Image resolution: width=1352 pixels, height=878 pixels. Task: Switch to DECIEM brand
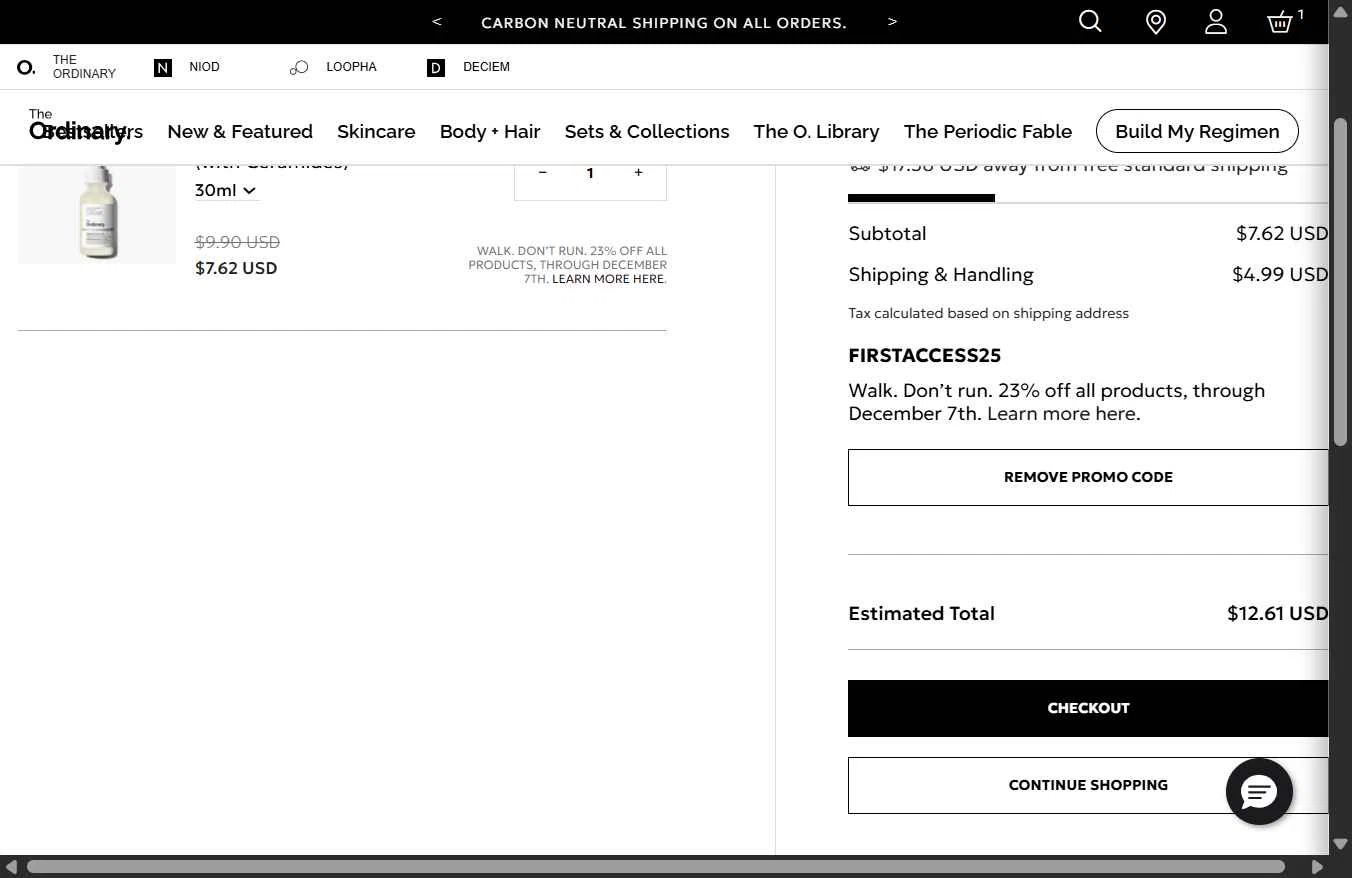click(468, 67)
